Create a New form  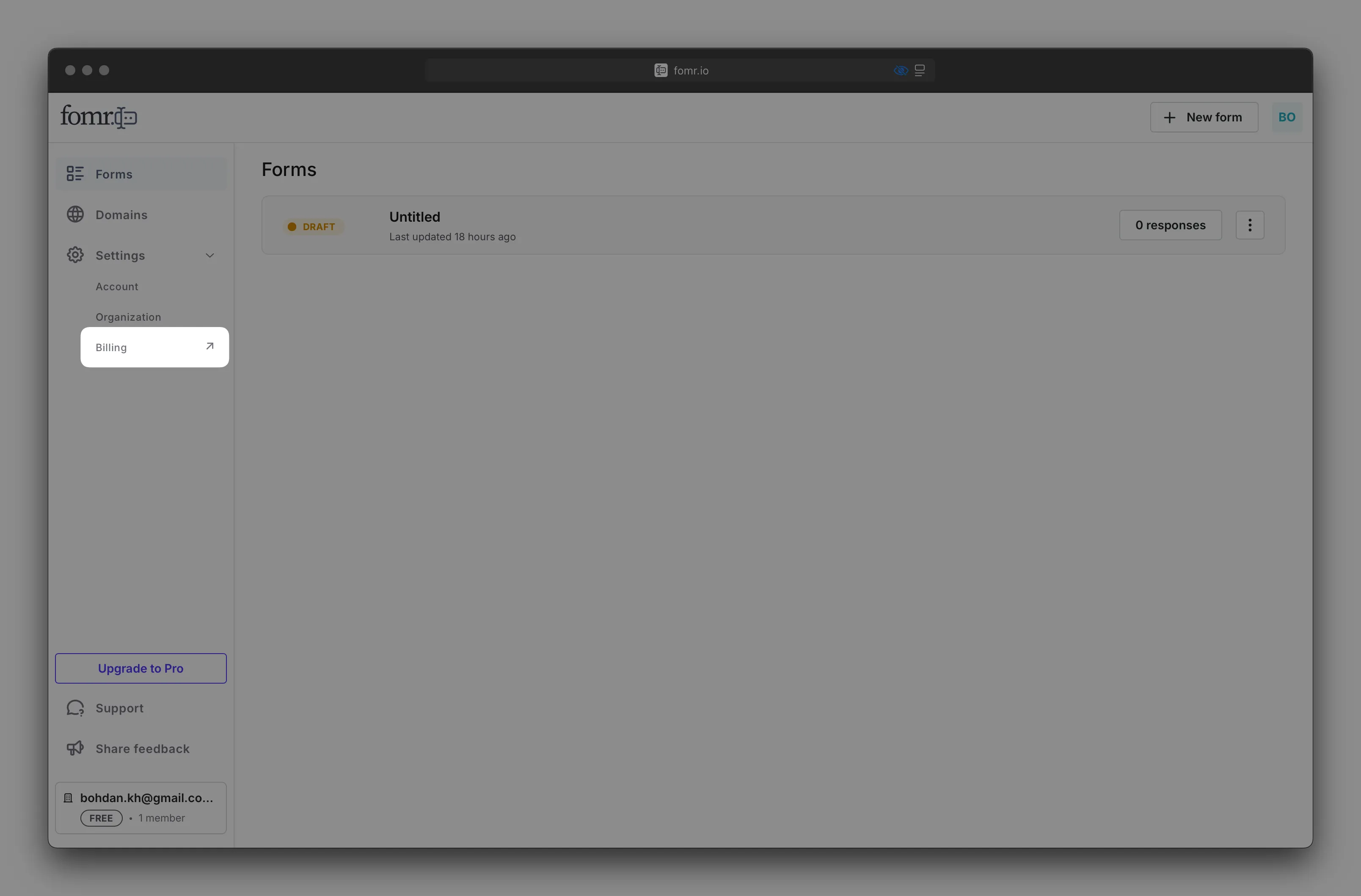point(1204,117)
